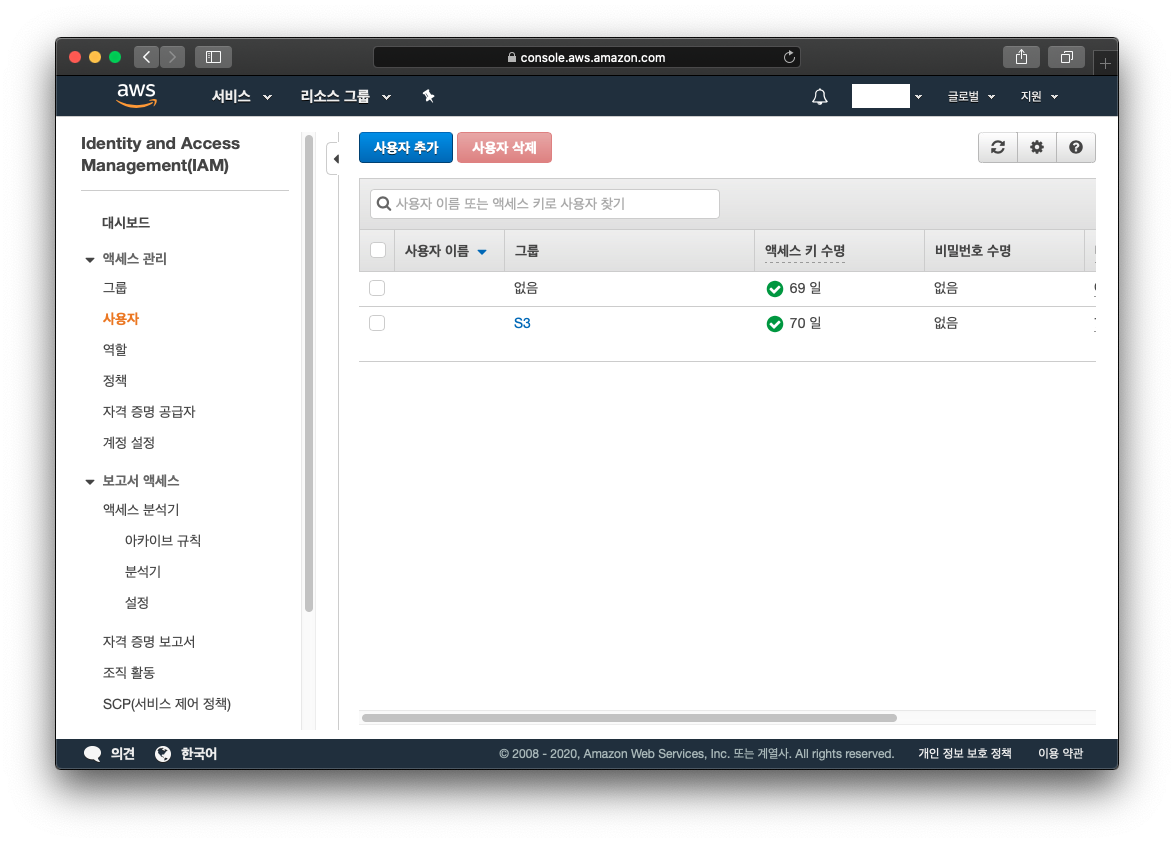Select the first user row checkbox
The width and height of the screenshot is (1174, 843).
pos(377,288)
